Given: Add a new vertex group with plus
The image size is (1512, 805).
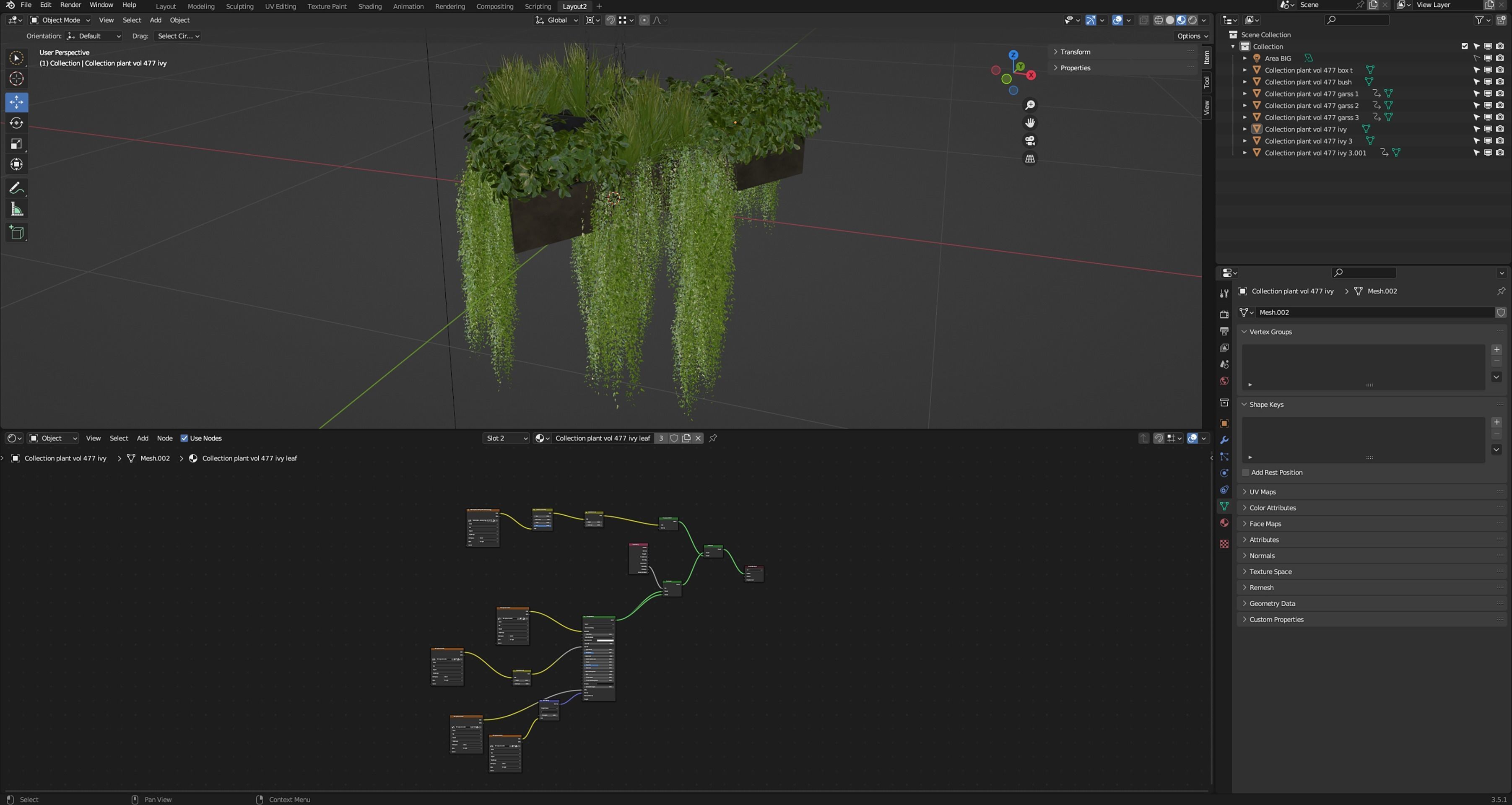Looking at the screenshot, I should click(1496, 350).
